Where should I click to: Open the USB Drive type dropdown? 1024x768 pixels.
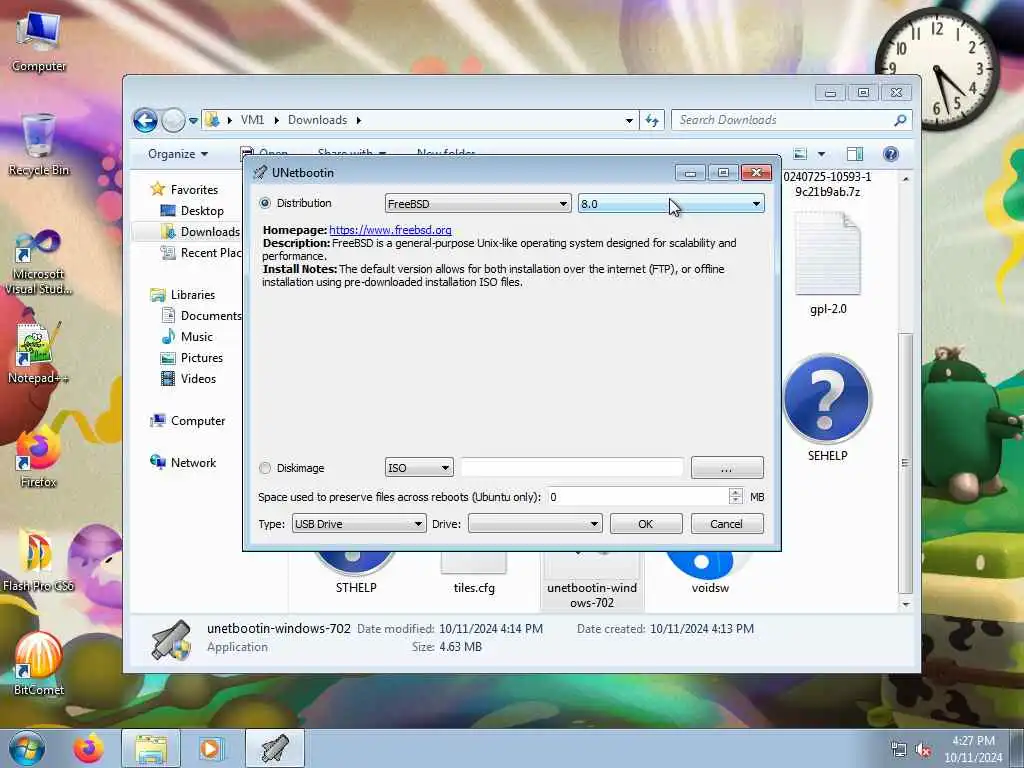point(359,524)
